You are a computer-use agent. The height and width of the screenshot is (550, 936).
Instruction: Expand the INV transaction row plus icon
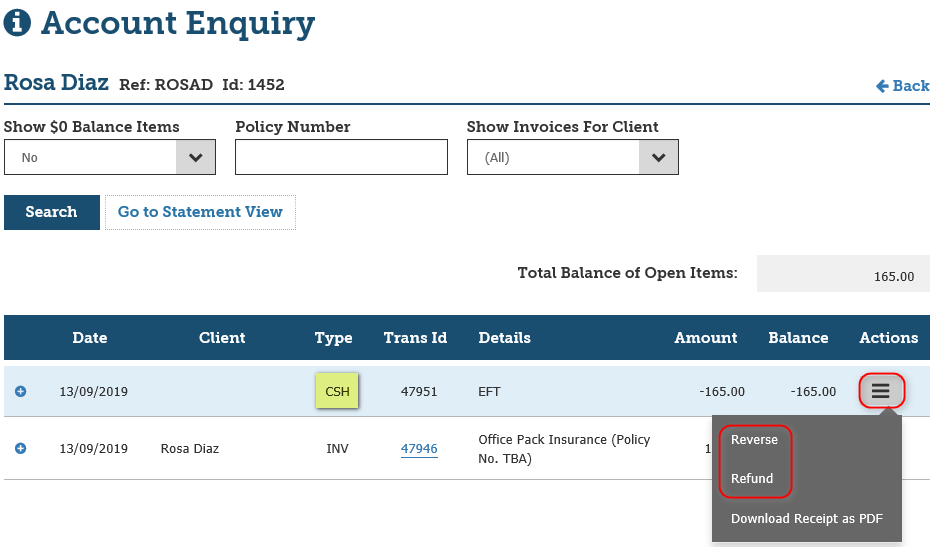click(21, 448)
